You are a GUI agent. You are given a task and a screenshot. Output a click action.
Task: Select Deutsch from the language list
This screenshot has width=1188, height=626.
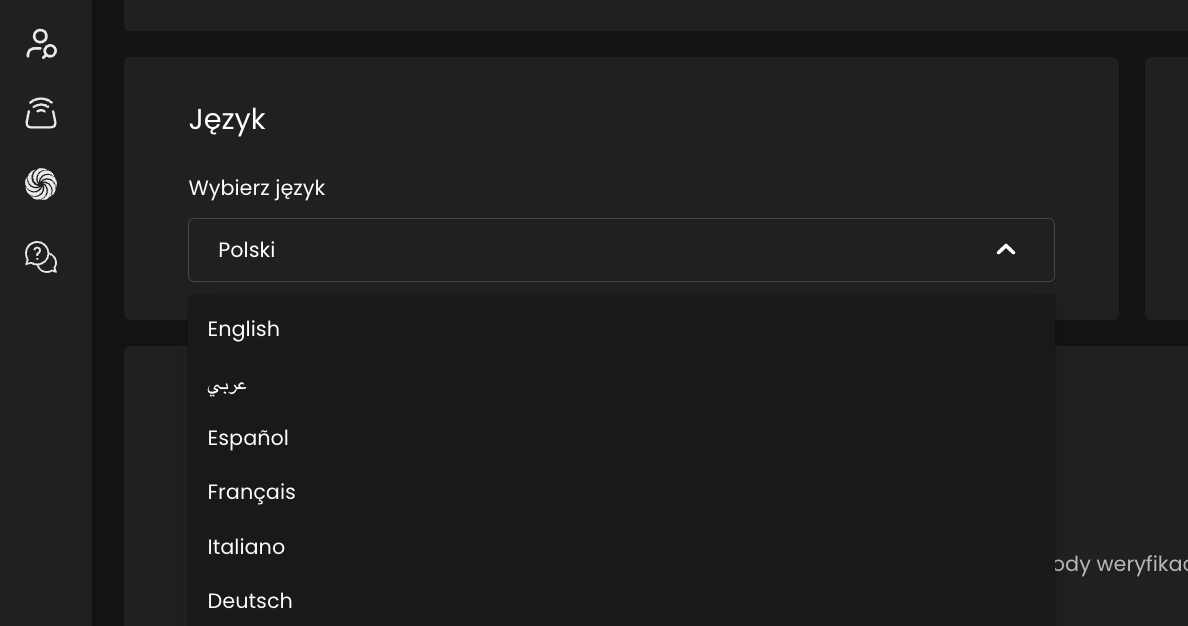(x=621, y=601)
